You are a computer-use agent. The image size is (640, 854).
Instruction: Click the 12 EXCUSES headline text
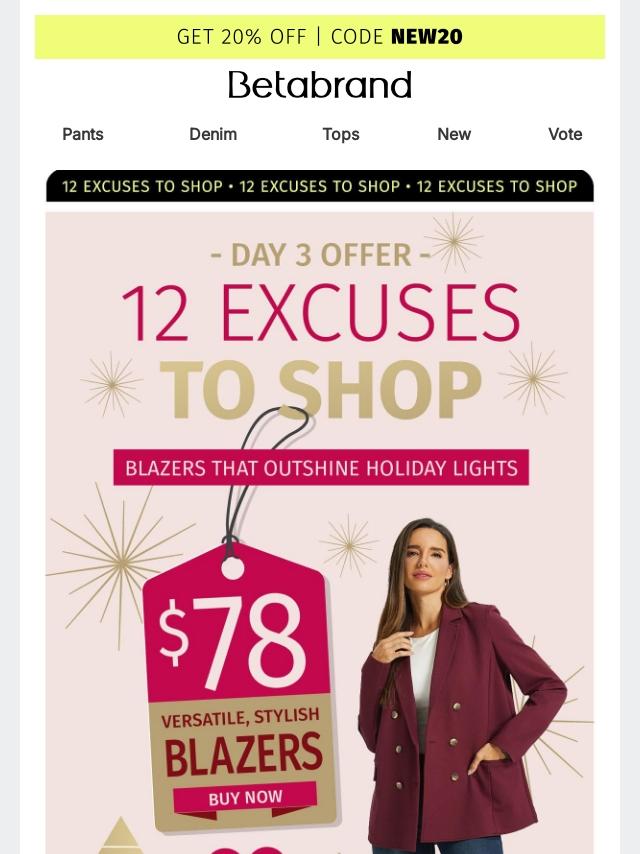coord(320,313)
